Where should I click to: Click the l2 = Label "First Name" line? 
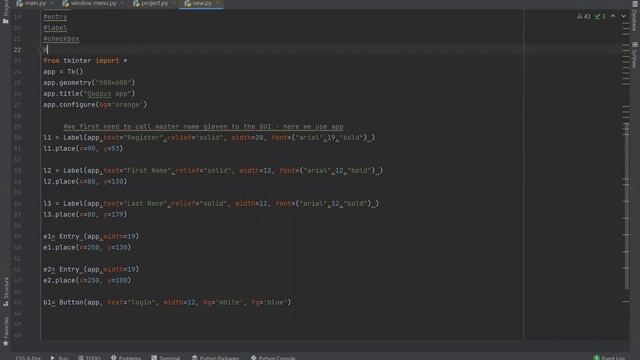[213, 171]
